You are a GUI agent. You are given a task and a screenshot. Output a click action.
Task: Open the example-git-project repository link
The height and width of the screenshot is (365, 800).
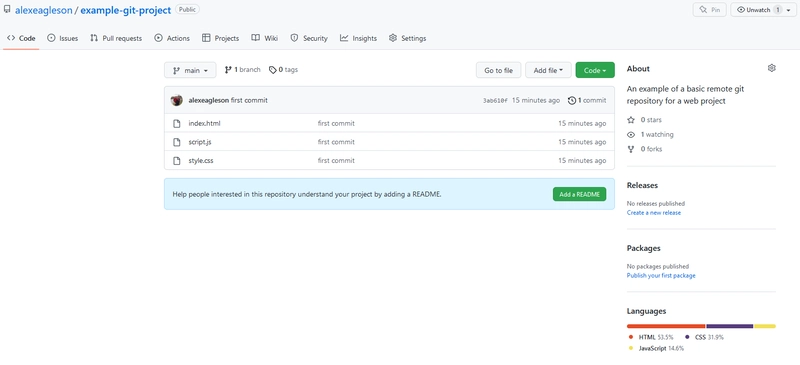point(126,10)
